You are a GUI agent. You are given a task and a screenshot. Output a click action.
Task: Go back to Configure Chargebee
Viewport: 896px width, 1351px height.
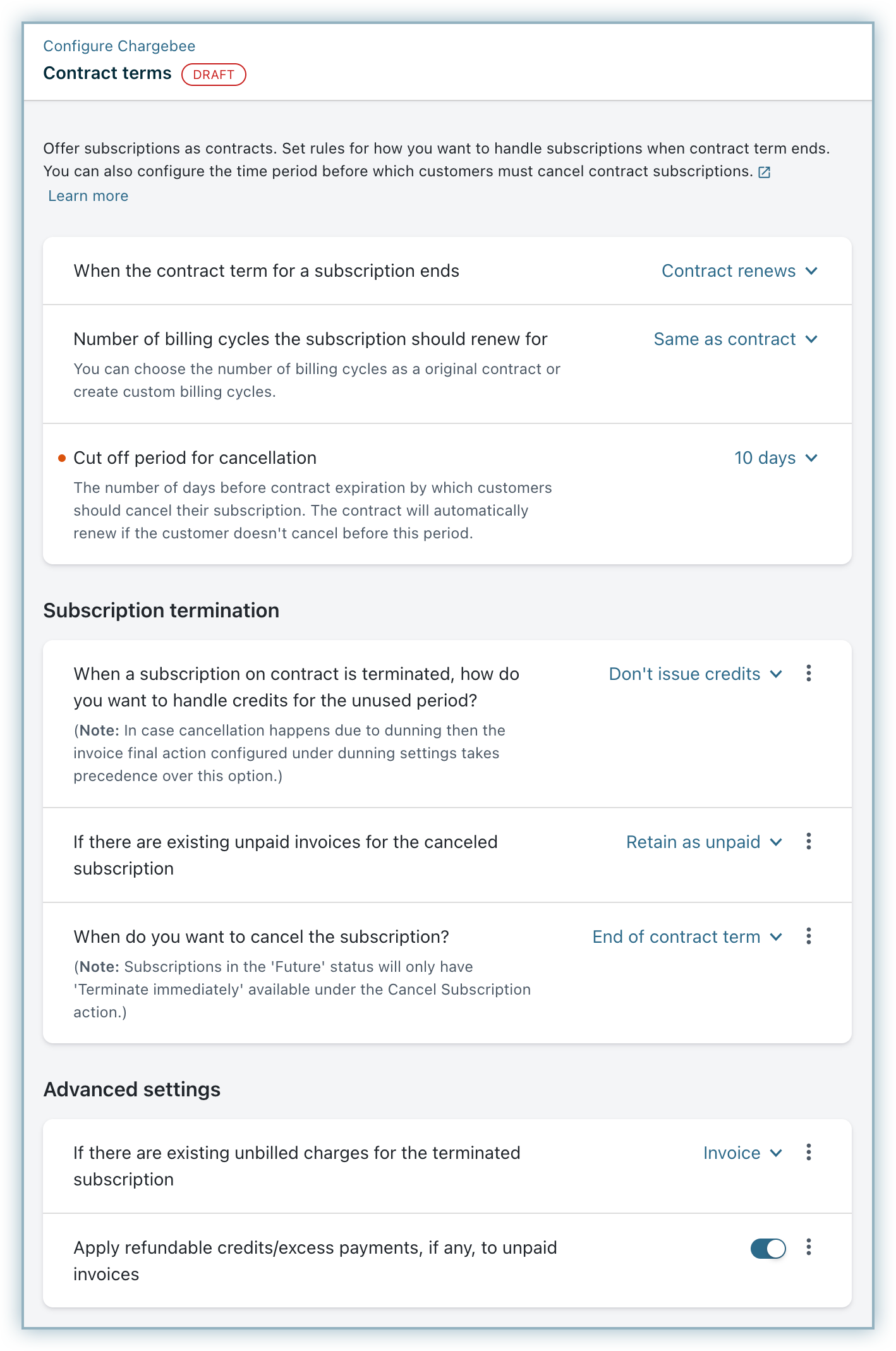[119, 46]
